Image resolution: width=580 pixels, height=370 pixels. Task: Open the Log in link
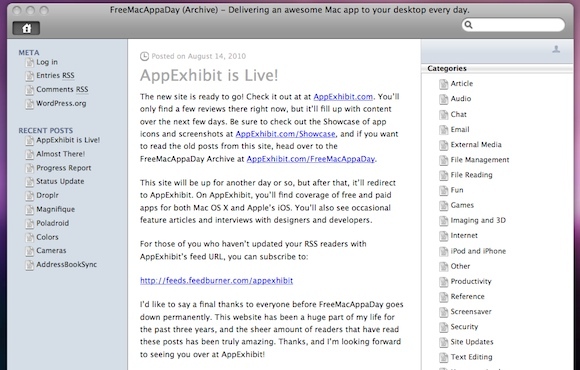tap(47, 62)
